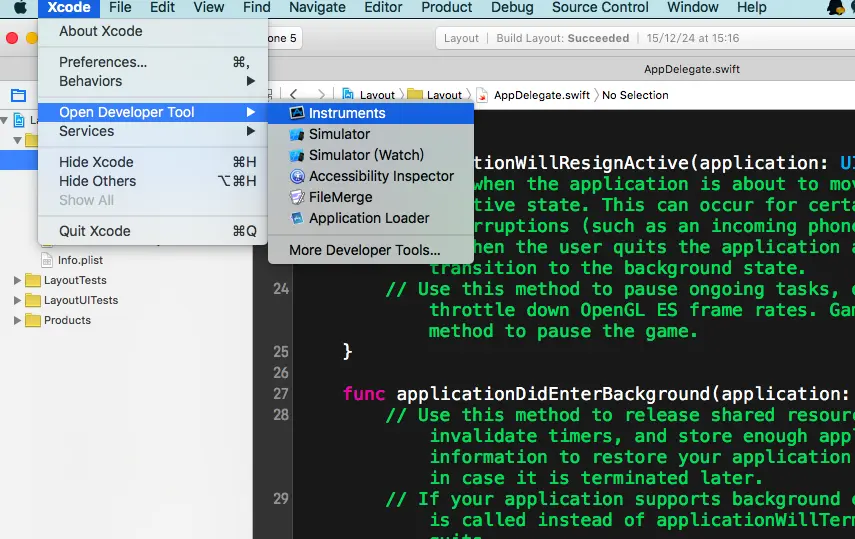
Task: Open the Find menu
Action: point(256,8)
